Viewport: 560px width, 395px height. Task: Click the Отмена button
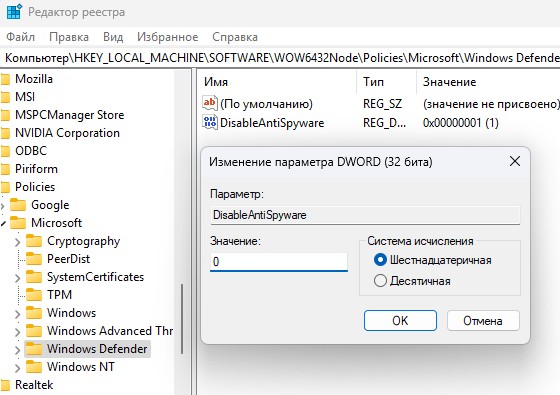(483, 320)
